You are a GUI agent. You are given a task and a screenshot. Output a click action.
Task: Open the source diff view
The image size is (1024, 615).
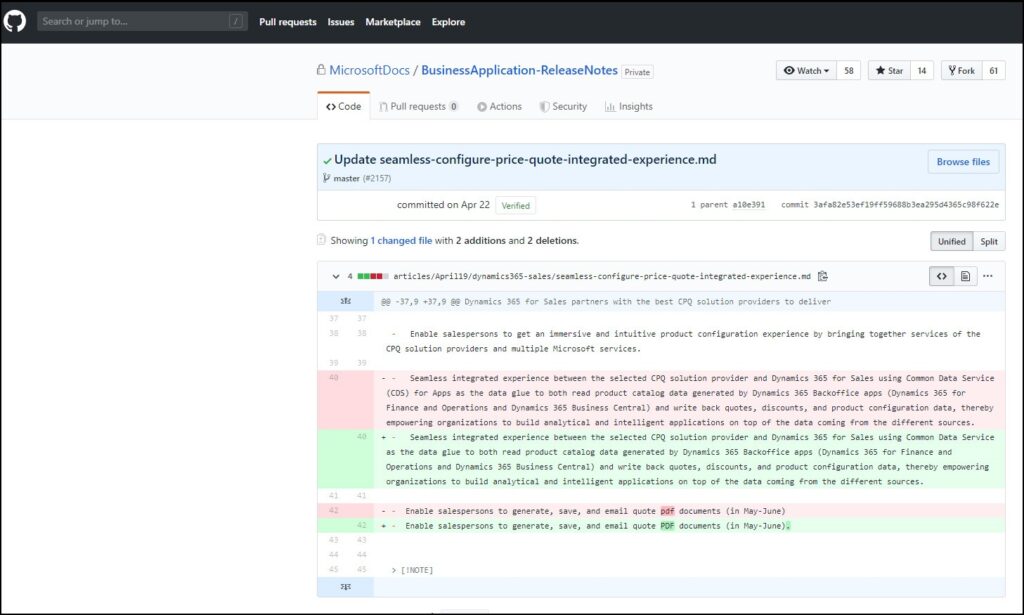coord(941,276)
